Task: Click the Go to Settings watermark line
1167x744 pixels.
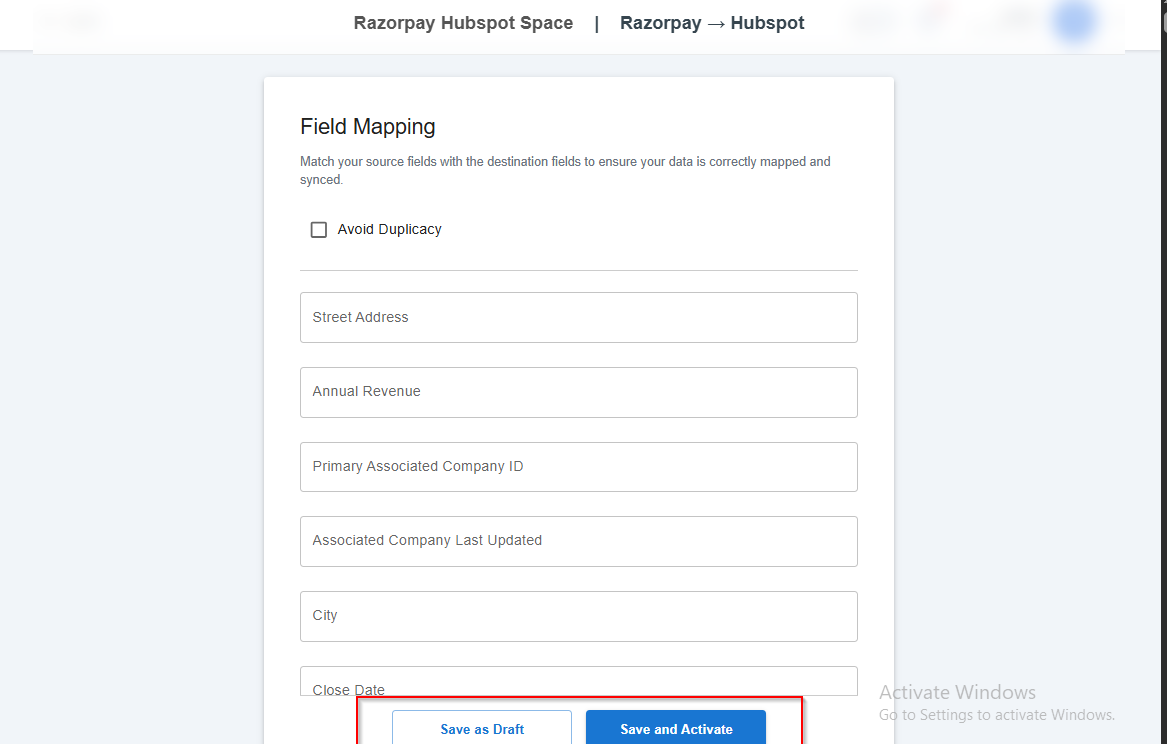Action: click(x=996, y=715)
